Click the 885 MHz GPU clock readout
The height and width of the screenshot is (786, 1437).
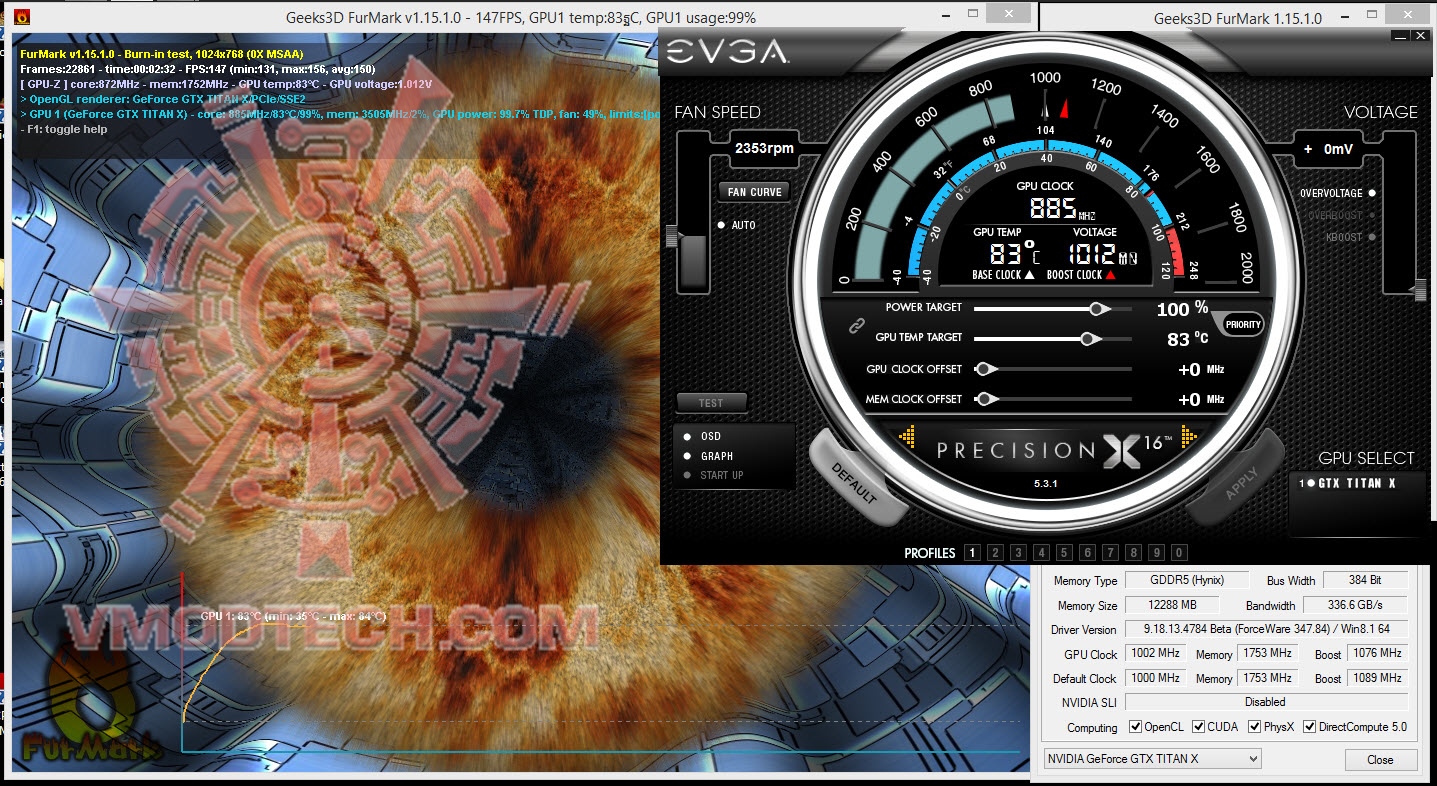point(1062,208)
